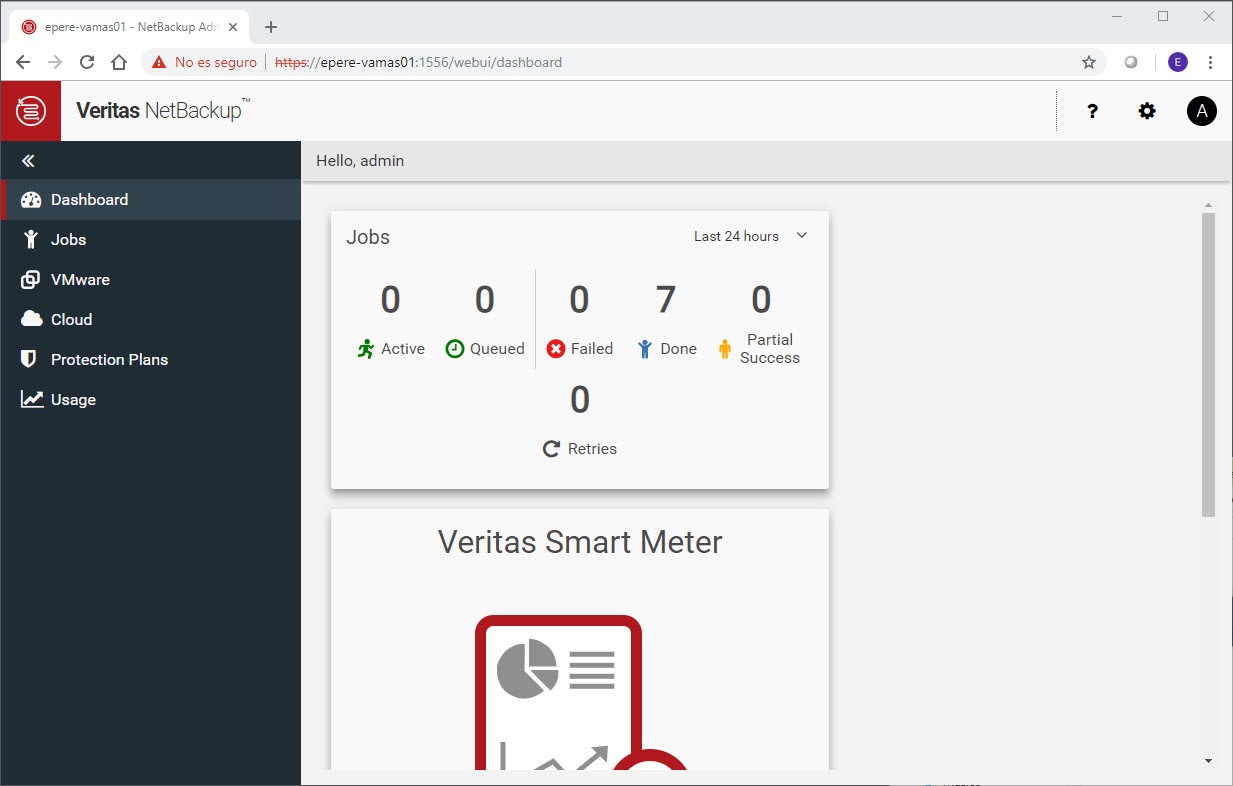Click the scrollbar down arrow
1233x786 pixels.
pyautogui.click(x=1208, y=761)
